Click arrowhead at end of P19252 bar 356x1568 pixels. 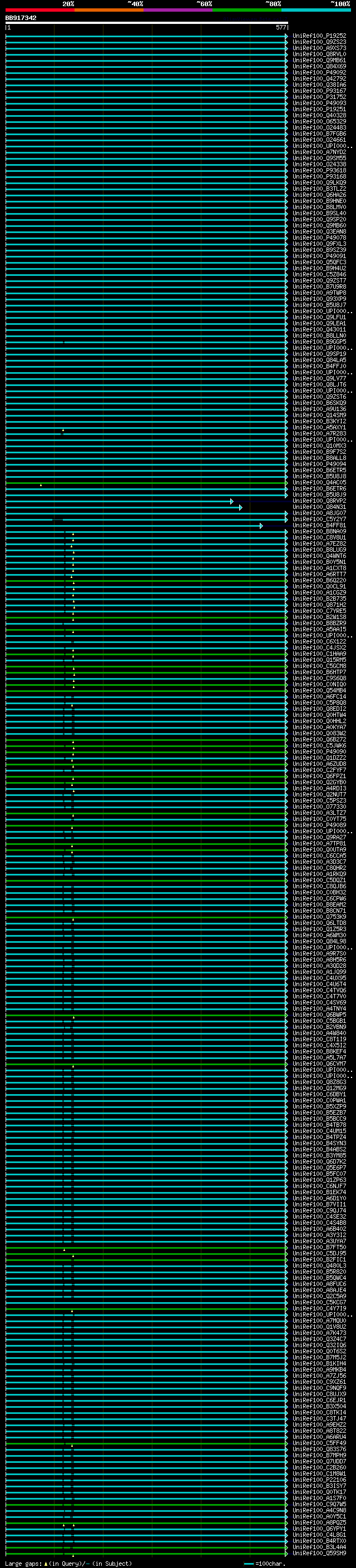tap(286, 37)
